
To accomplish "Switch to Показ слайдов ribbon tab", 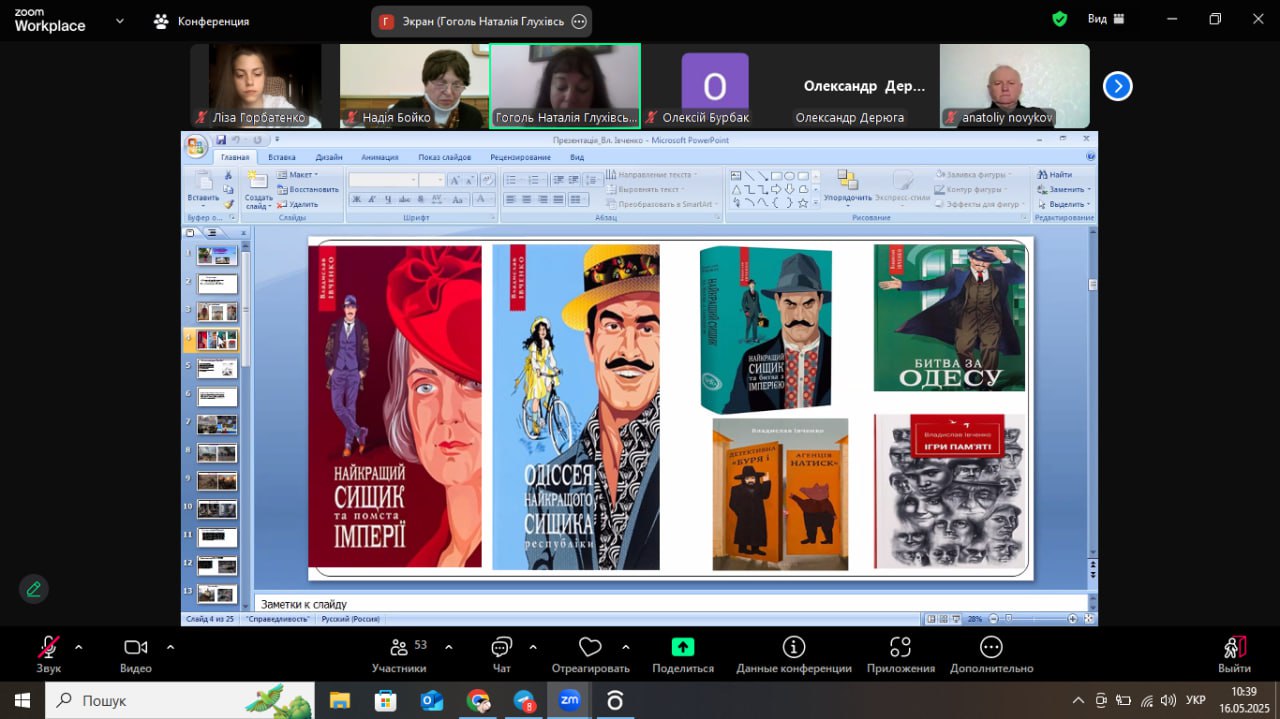I will tap(444, 157).
